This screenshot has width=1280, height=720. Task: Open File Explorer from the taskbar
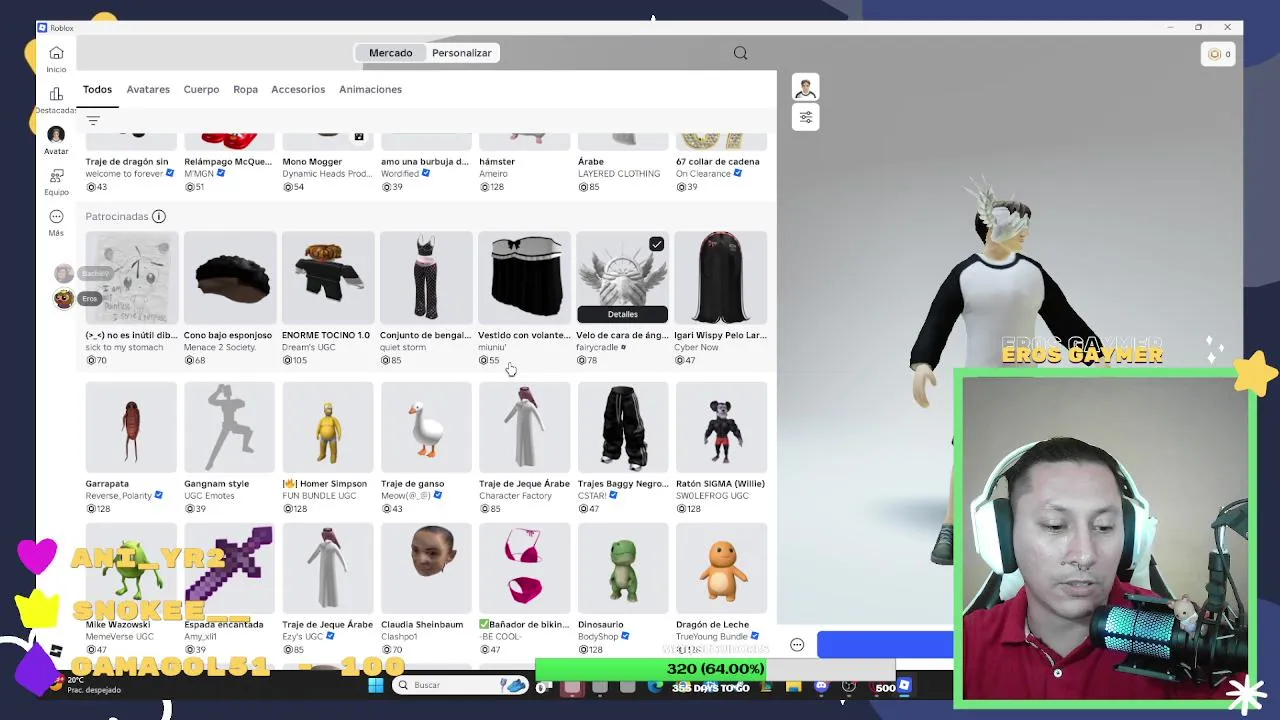[x=793, y=686]
